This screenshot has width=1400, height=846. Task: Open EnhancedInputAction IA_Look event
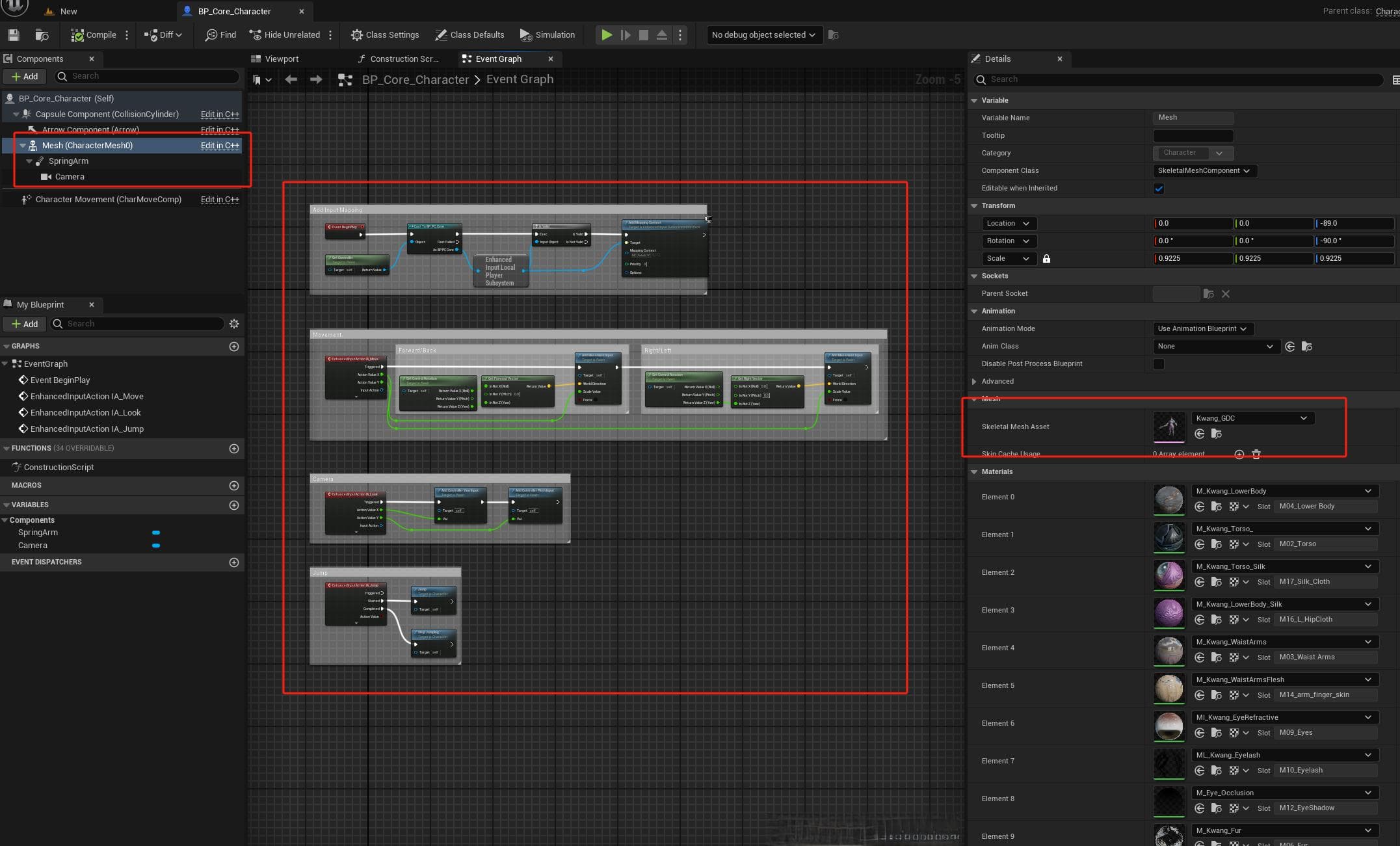pyautogui.click(x=85, y=413)
